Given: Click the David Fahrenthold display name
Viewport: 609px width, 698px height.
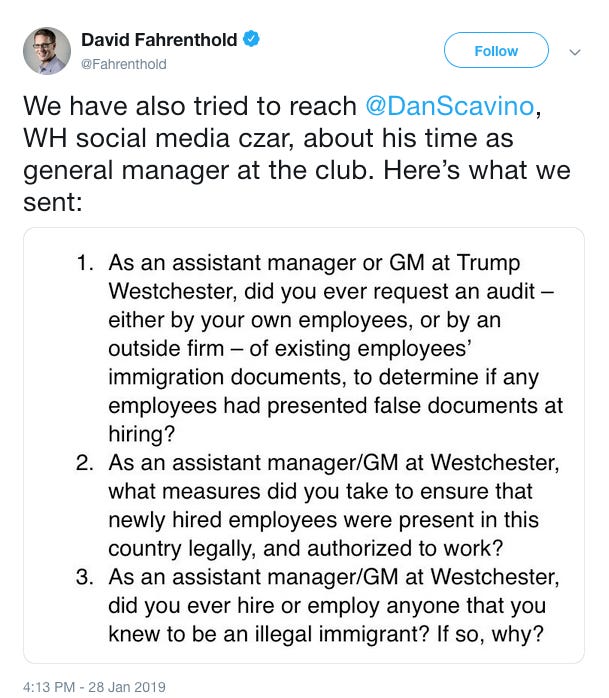Looking at the screenshot, I should pyautogui.click(x=159, y=40).
